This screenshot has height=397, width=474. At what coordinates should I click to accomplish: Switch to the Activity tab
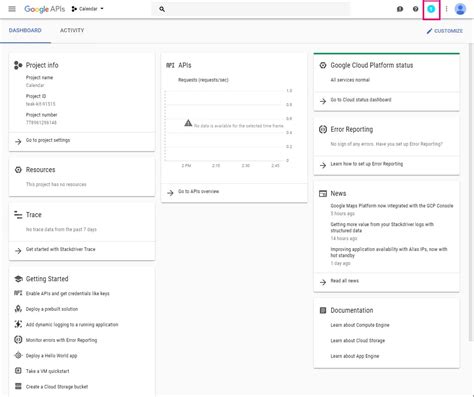coord(72,30)
